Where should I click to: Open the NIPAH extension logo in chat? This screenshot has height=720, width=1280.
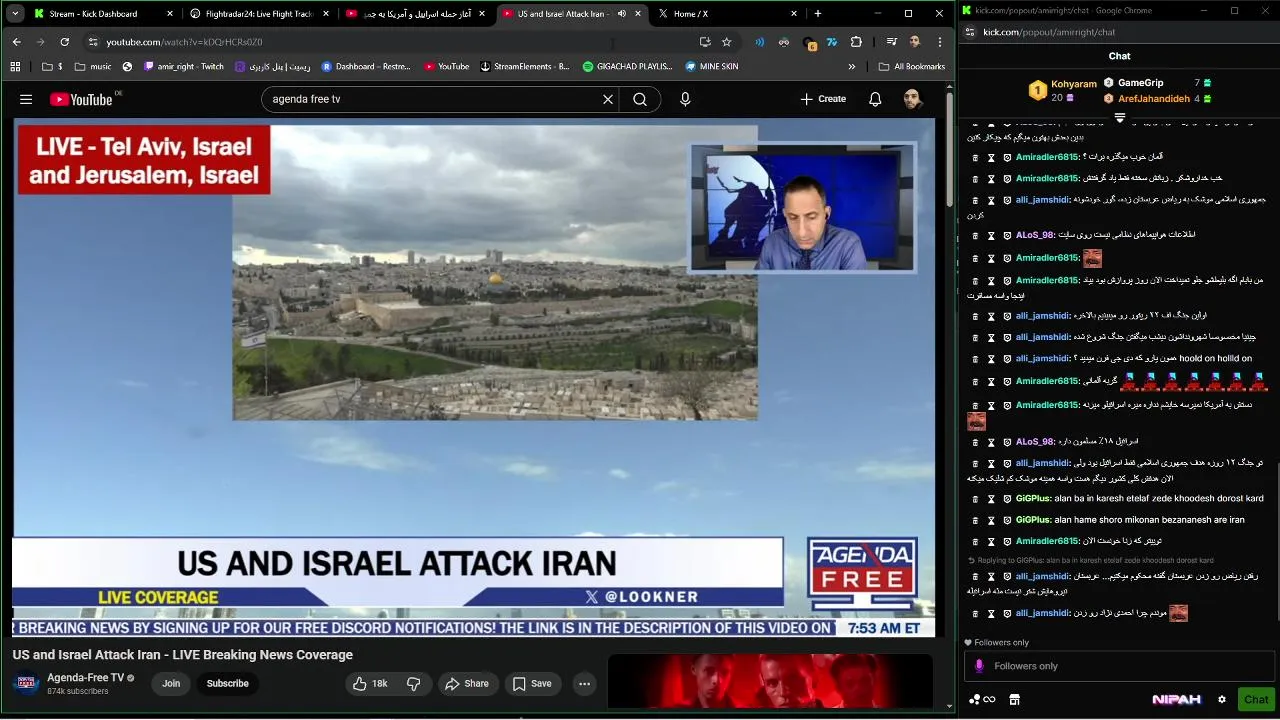(1176, 699)
